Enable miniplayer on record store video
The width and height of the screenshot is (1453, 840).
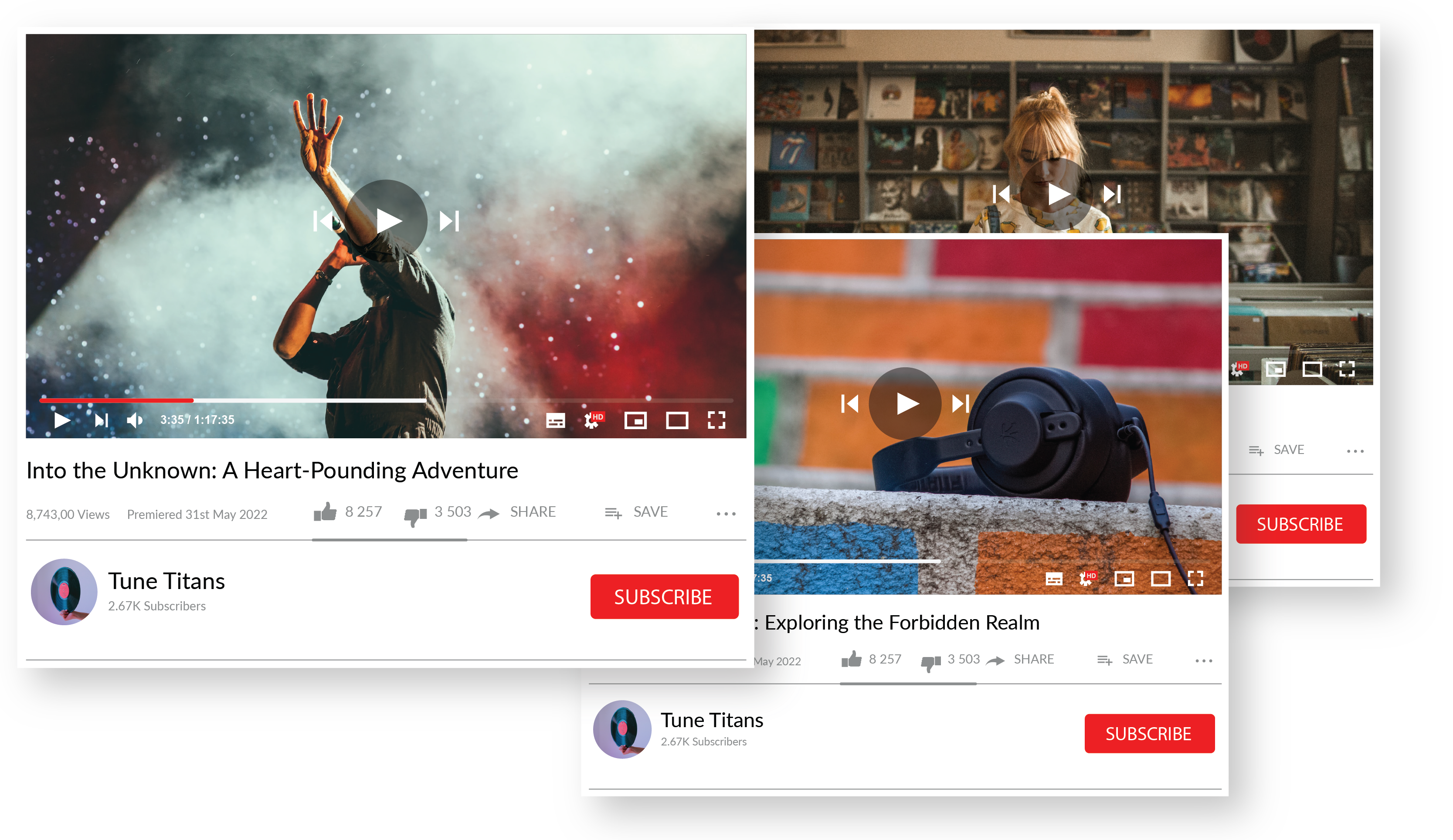click(1276, 369)
